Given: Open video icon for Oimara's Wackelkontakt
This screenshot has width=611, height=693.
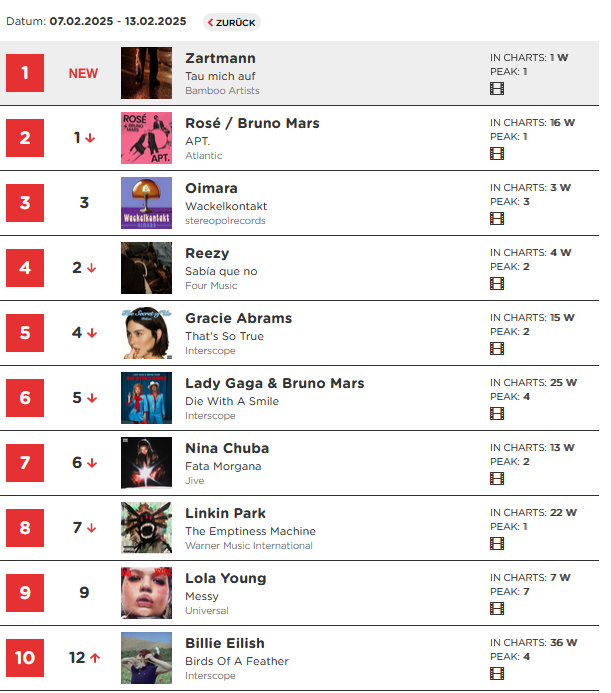Looking at the screenshot, I should [496, 219].
